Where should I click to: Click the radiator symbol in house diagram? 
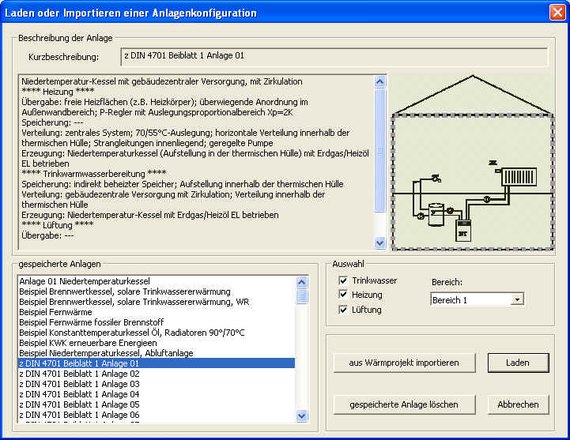[x=519, y=177]
